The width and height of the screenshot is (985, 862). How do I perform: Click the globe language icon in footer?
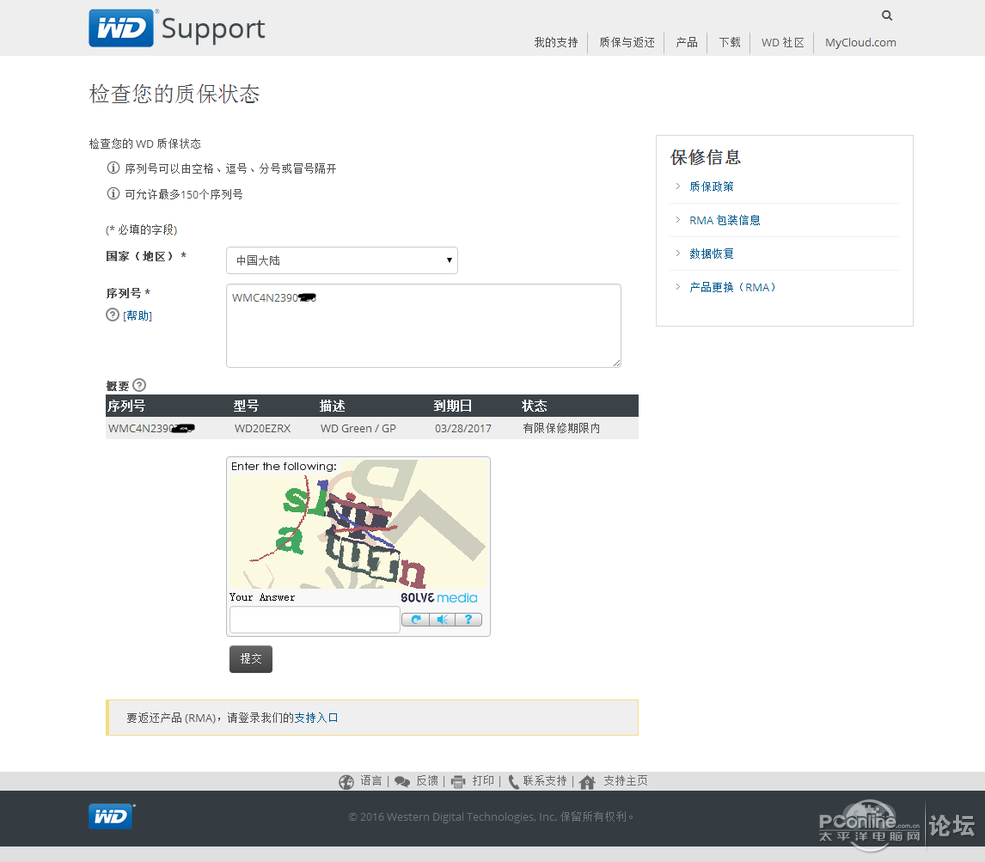coord(346,782)
